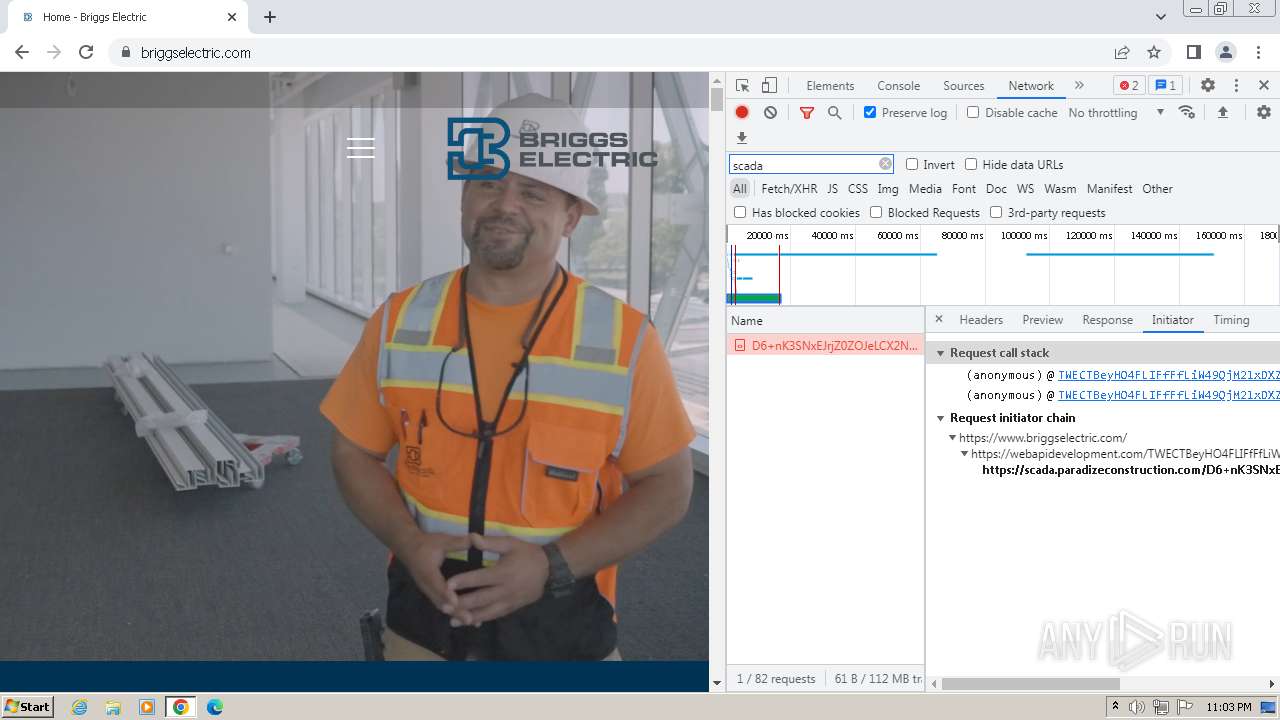Check Has blocked cookies checkbox
Screen dimensions: 1280x720
pos(740,212)
